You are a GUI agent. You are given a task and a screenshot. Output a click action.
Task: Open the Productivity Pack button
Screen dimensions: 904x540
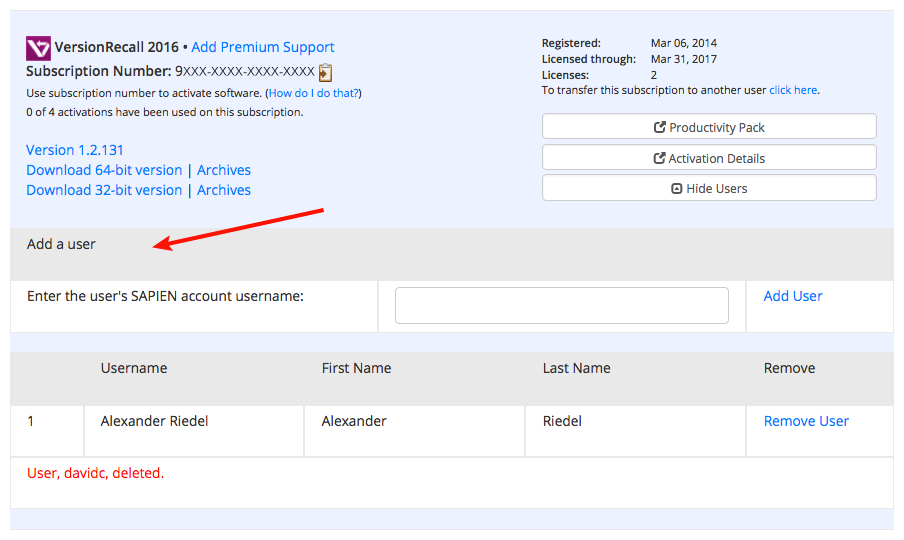click(709, 127)
